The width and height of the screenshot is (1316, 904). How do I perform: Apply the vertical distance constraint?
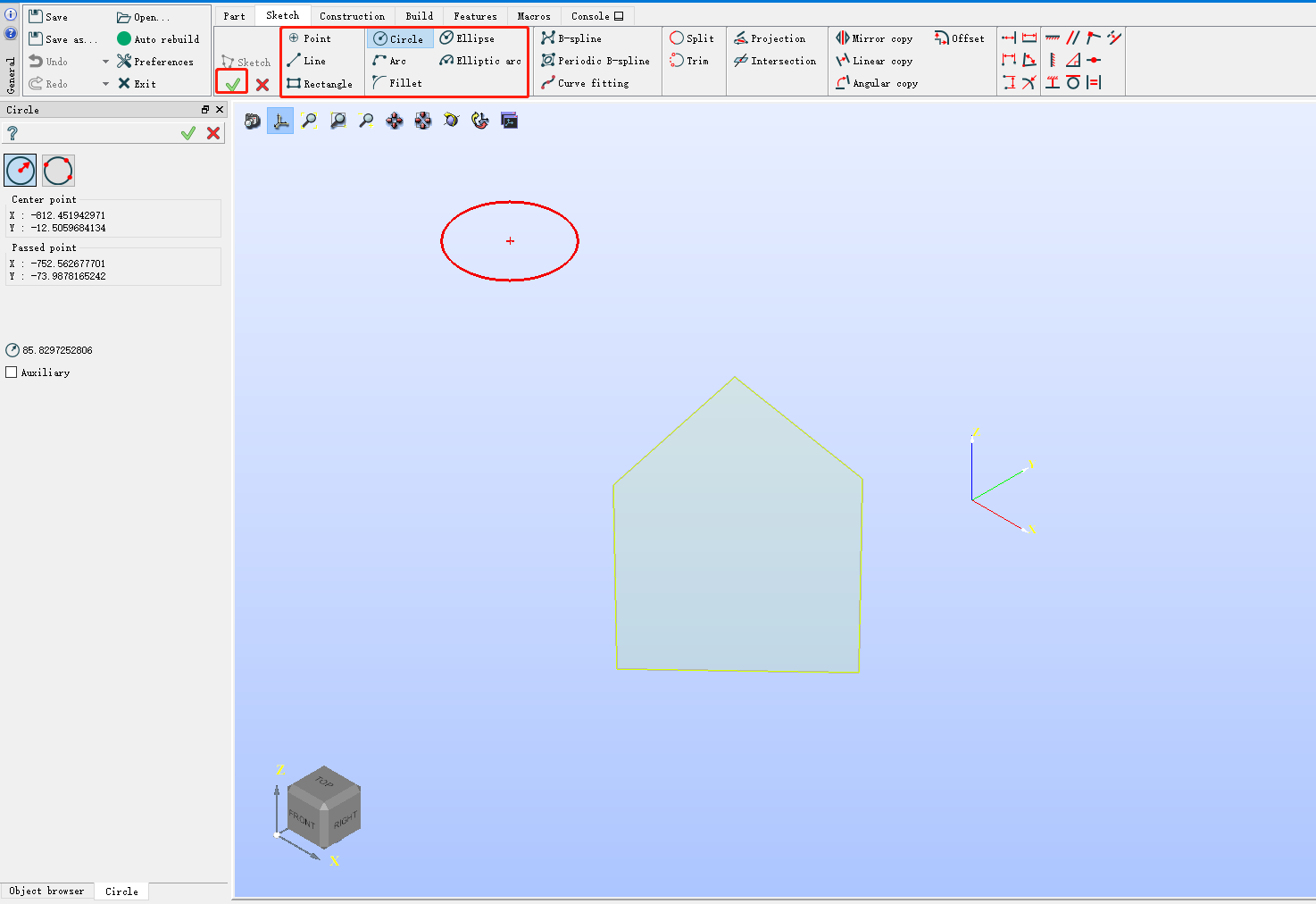coord(1009,82)
